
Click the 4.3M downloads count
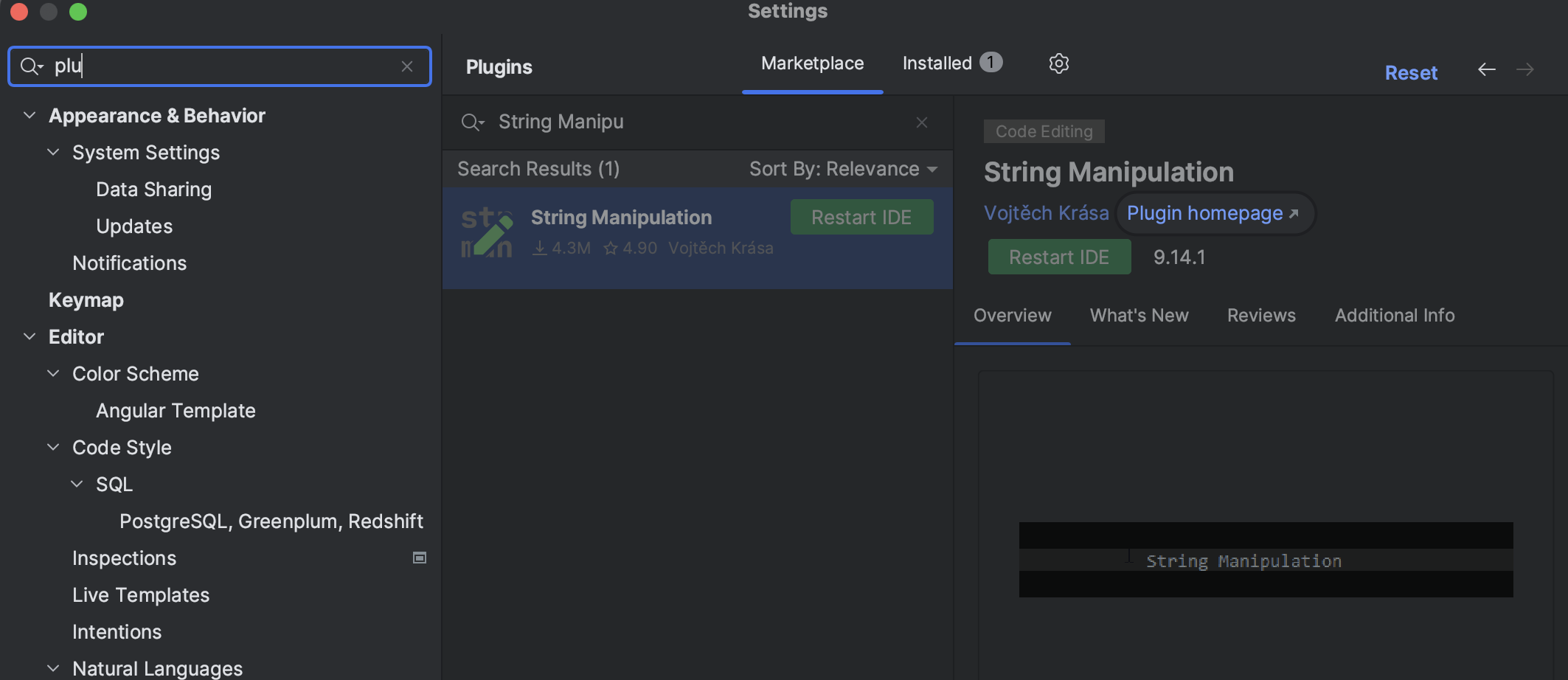click(x=562, y=249)
